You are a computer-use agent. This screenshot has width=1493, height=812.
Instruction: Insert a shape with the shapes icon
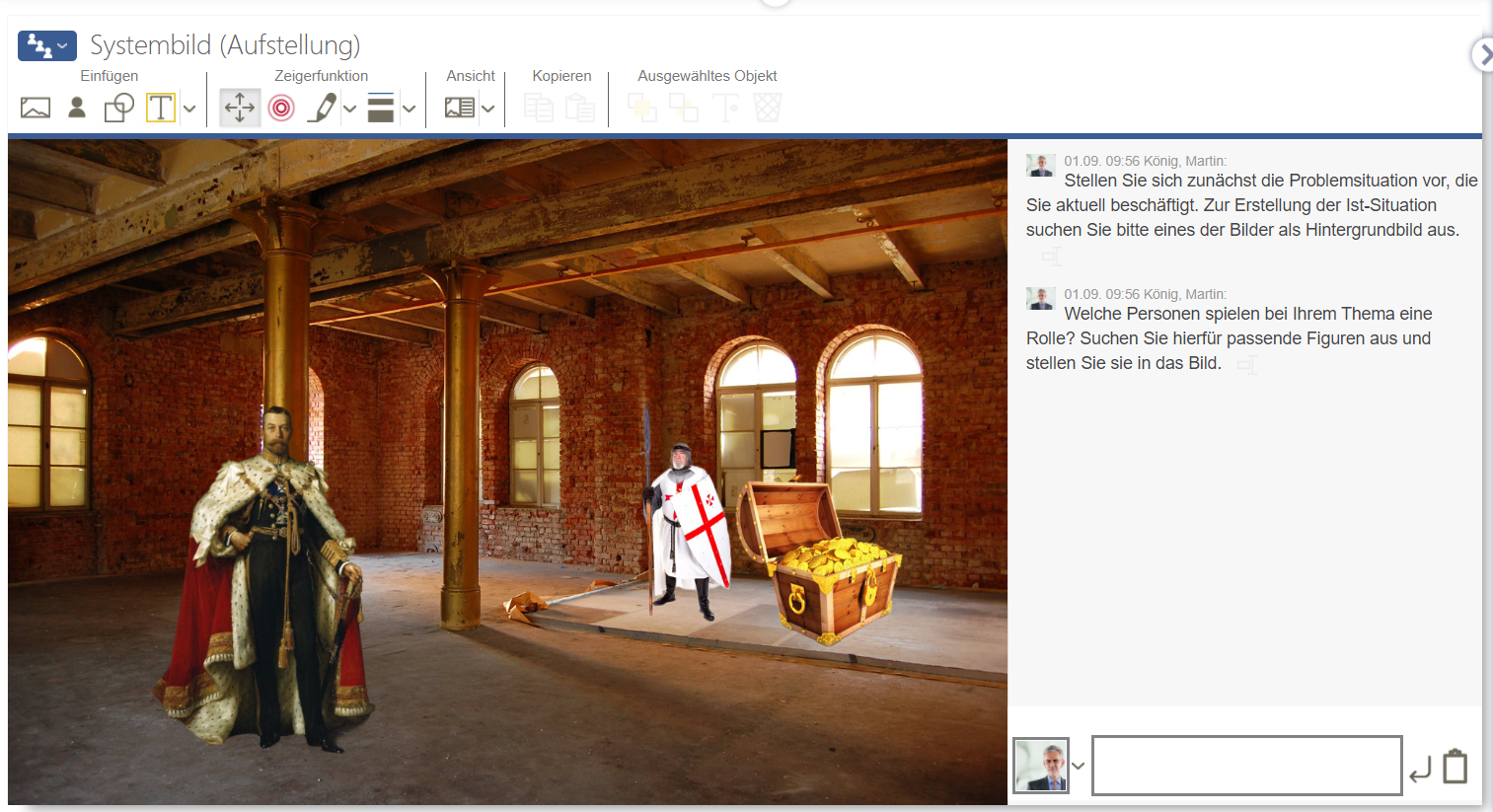[x=119, y=108]
